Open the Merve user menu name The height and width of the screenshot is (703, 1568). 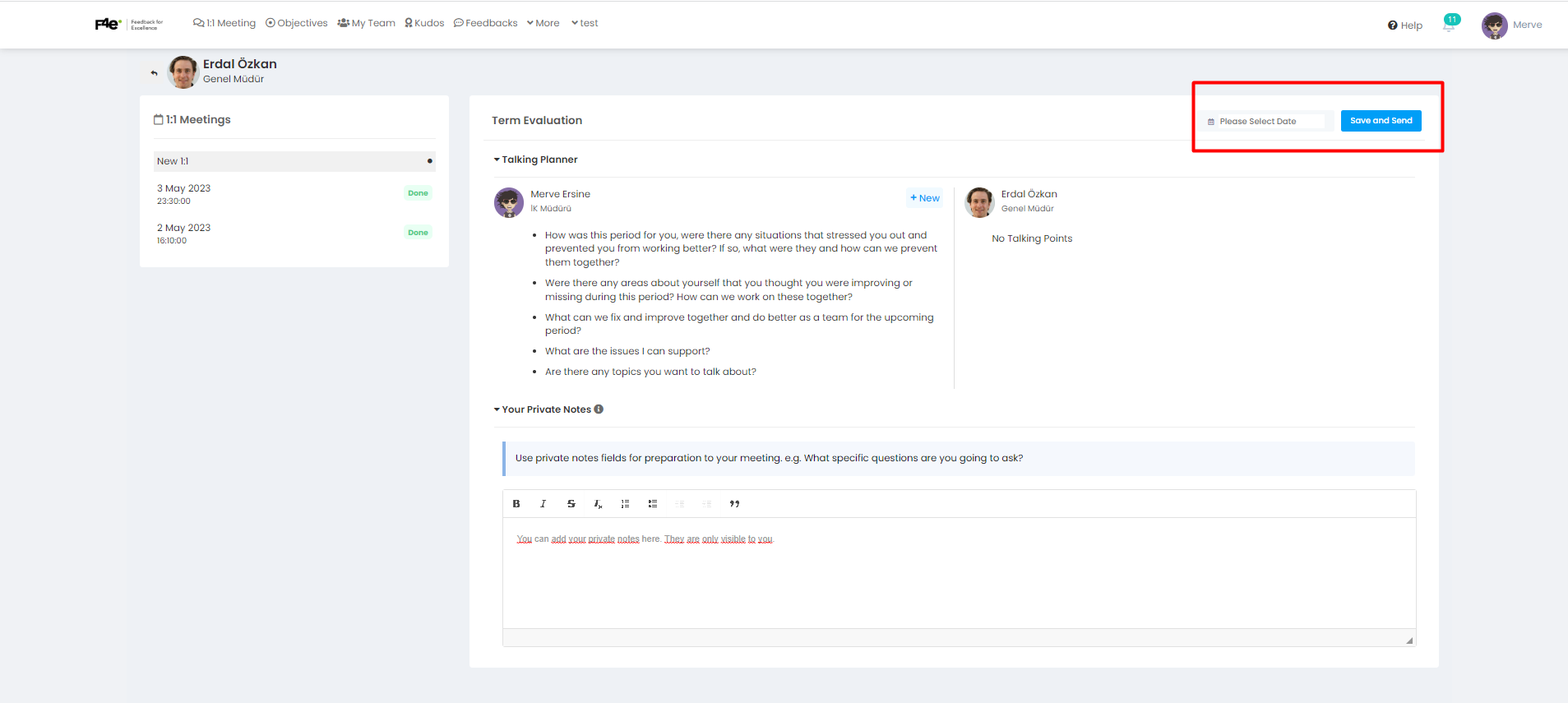tap(1527, 25)
